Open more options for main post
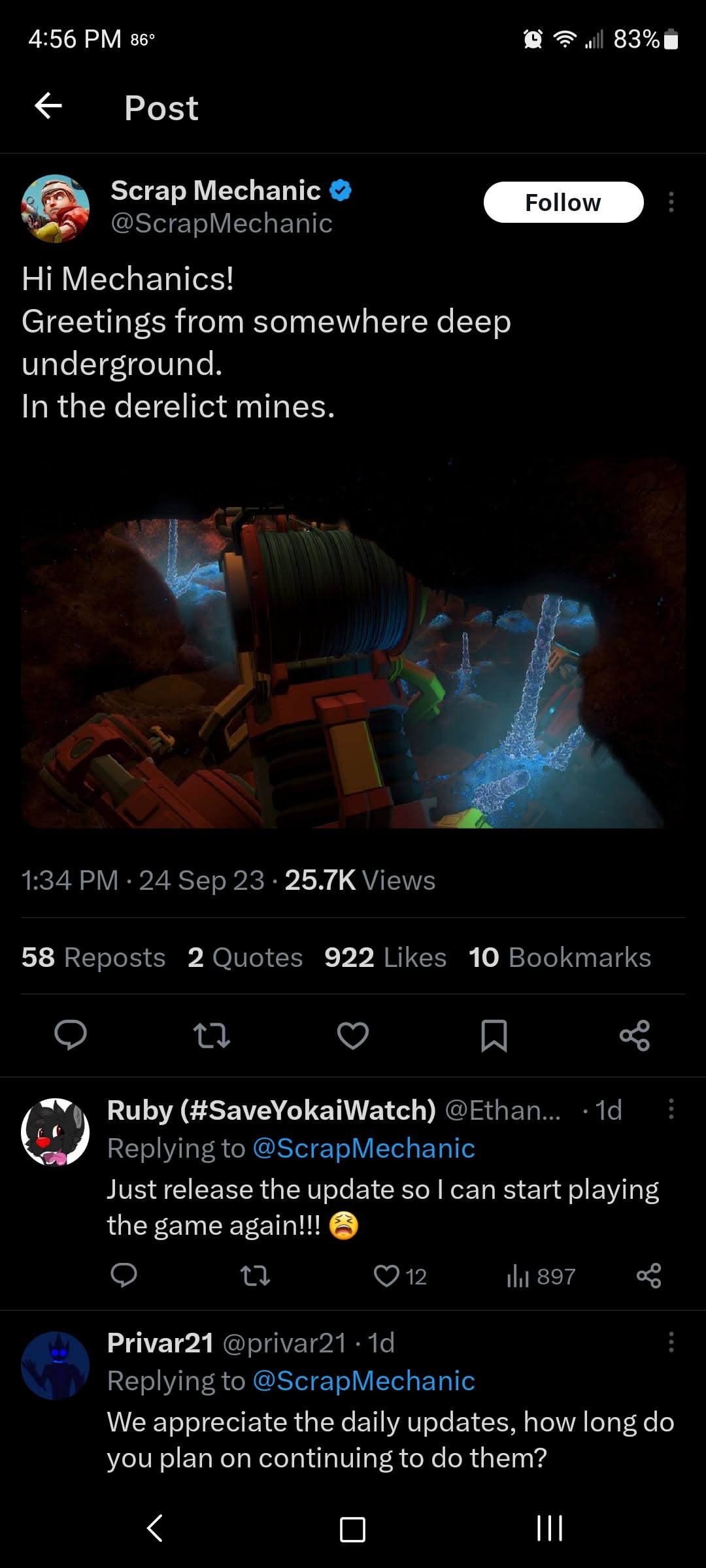This screenshot has height=1568, width=706. point(671,203)
